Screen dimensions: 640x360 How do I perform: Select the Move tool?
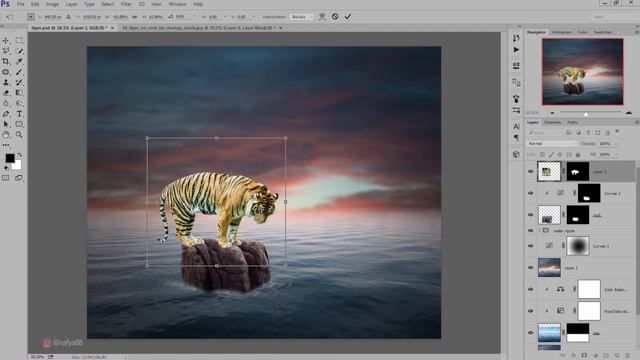[x=6, y=40]
